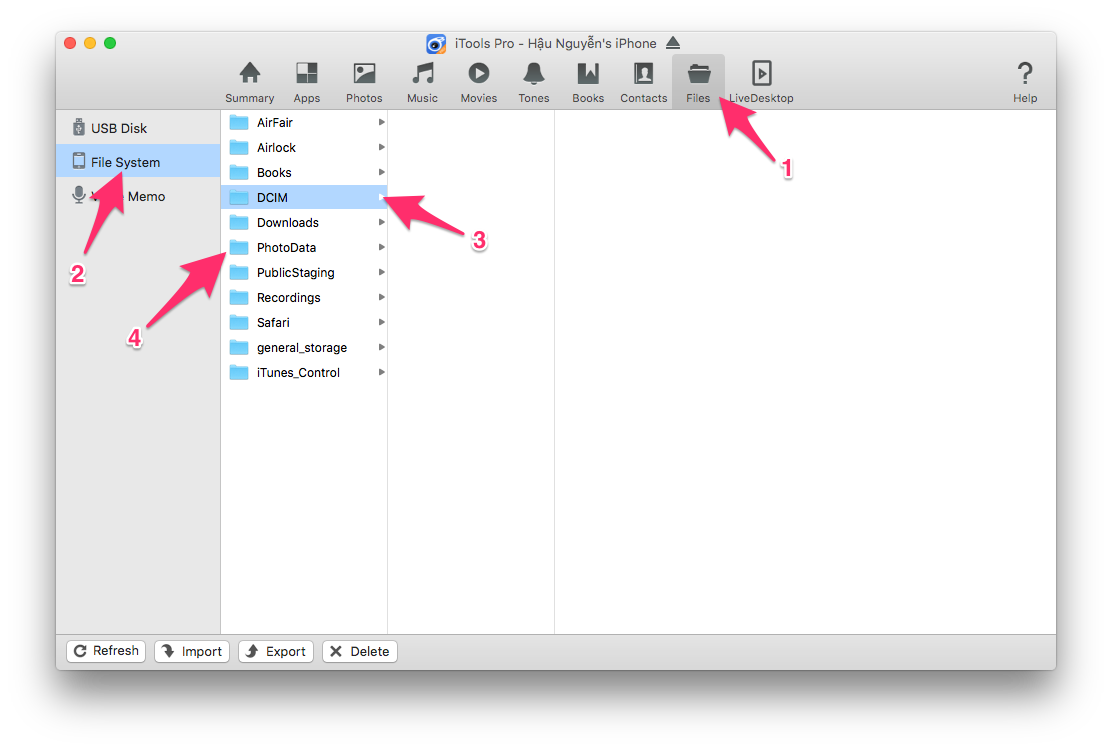Expand the AirFair folder

[x=380, y=122]
